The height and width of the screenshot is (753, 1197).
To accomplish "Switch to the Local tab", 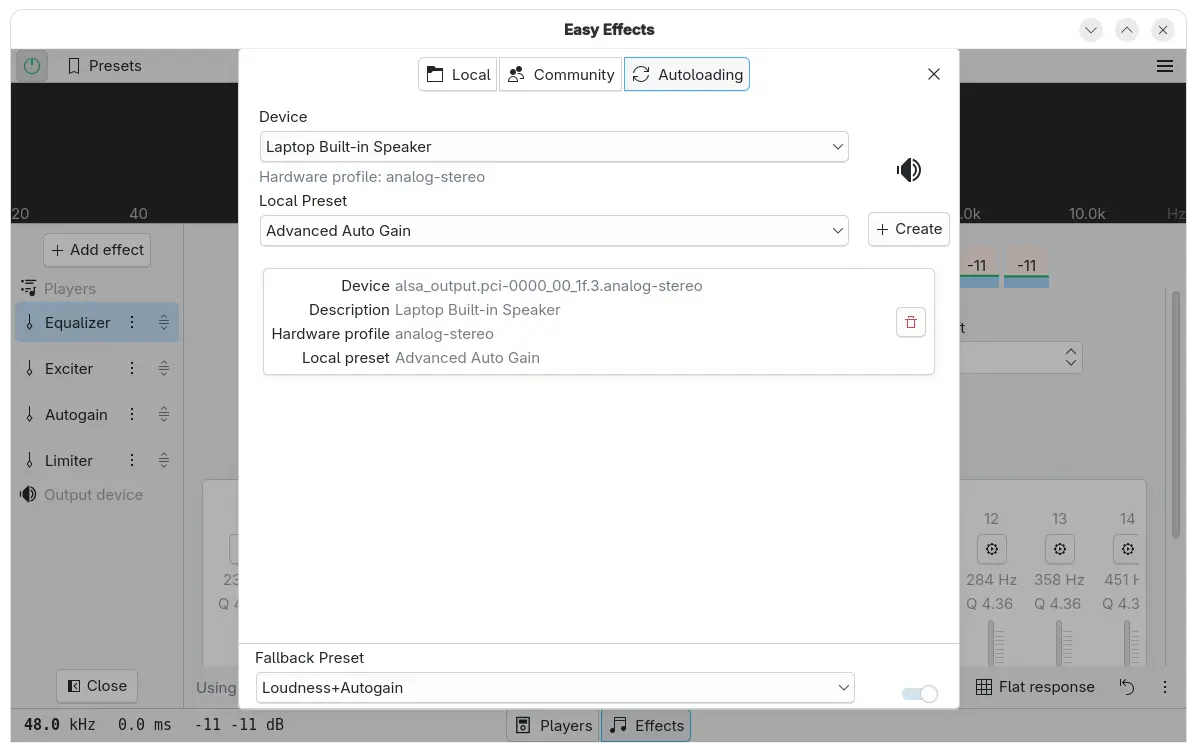I will pos(458,75).
